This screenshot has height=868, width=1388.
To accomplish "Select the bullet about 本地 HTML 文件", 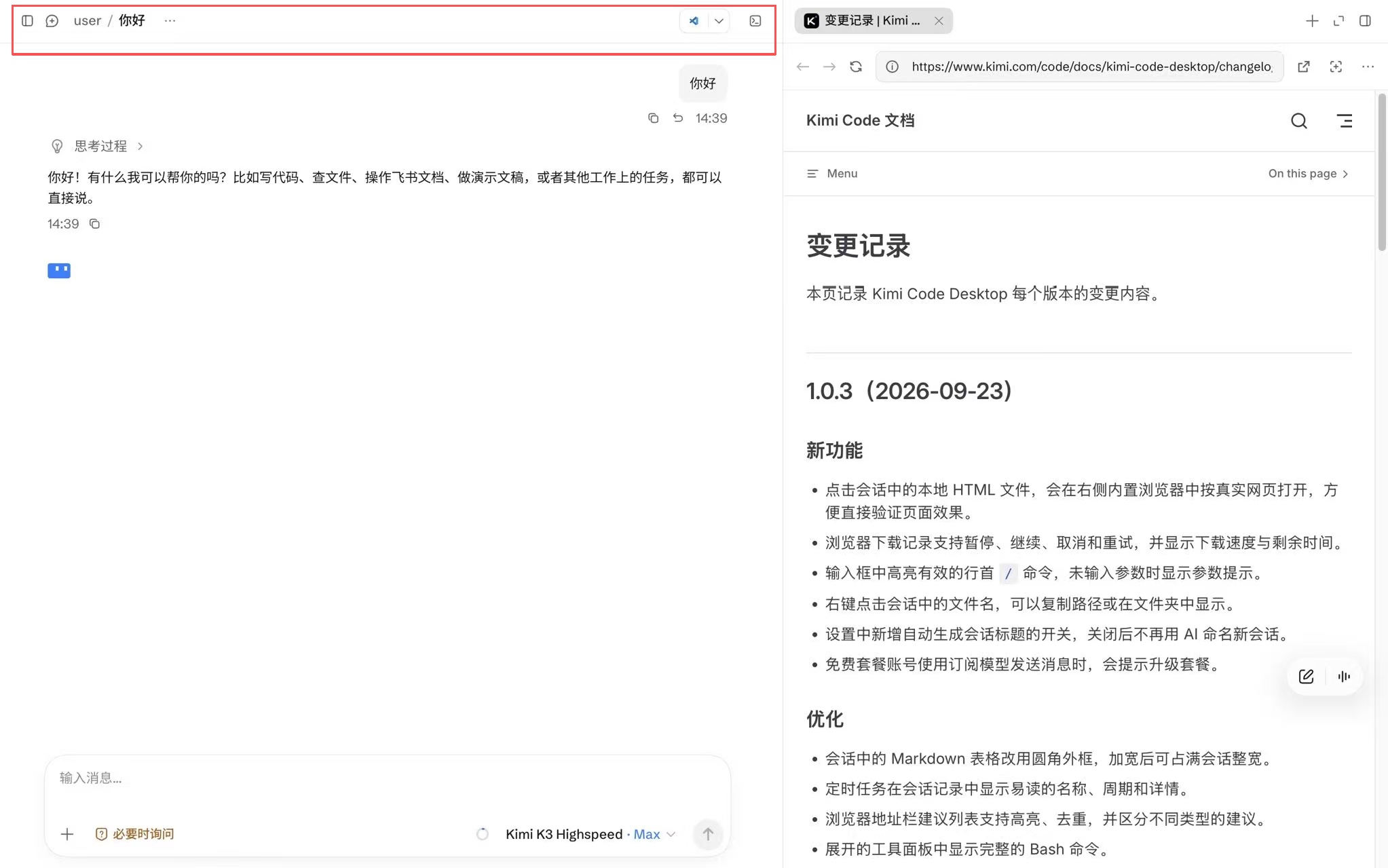I will (1082, 501).
